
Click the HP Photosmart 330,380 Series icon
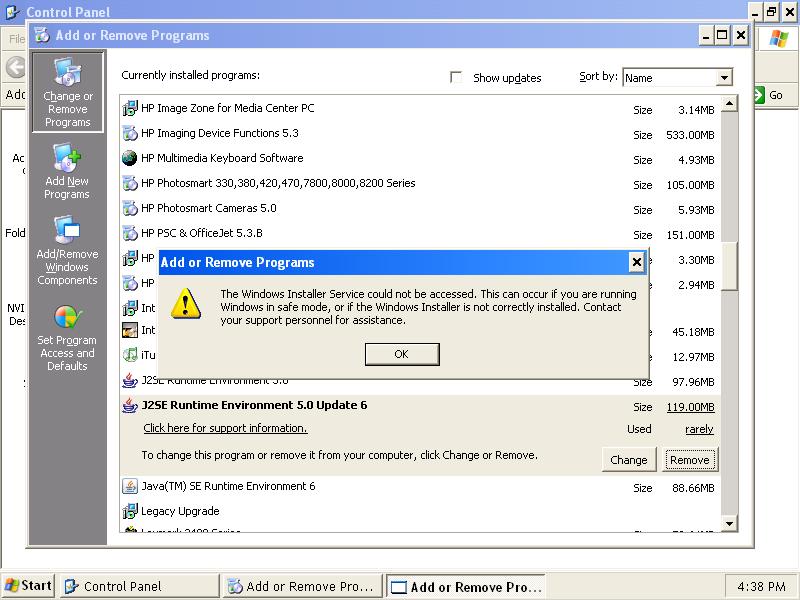pos(130,183)
